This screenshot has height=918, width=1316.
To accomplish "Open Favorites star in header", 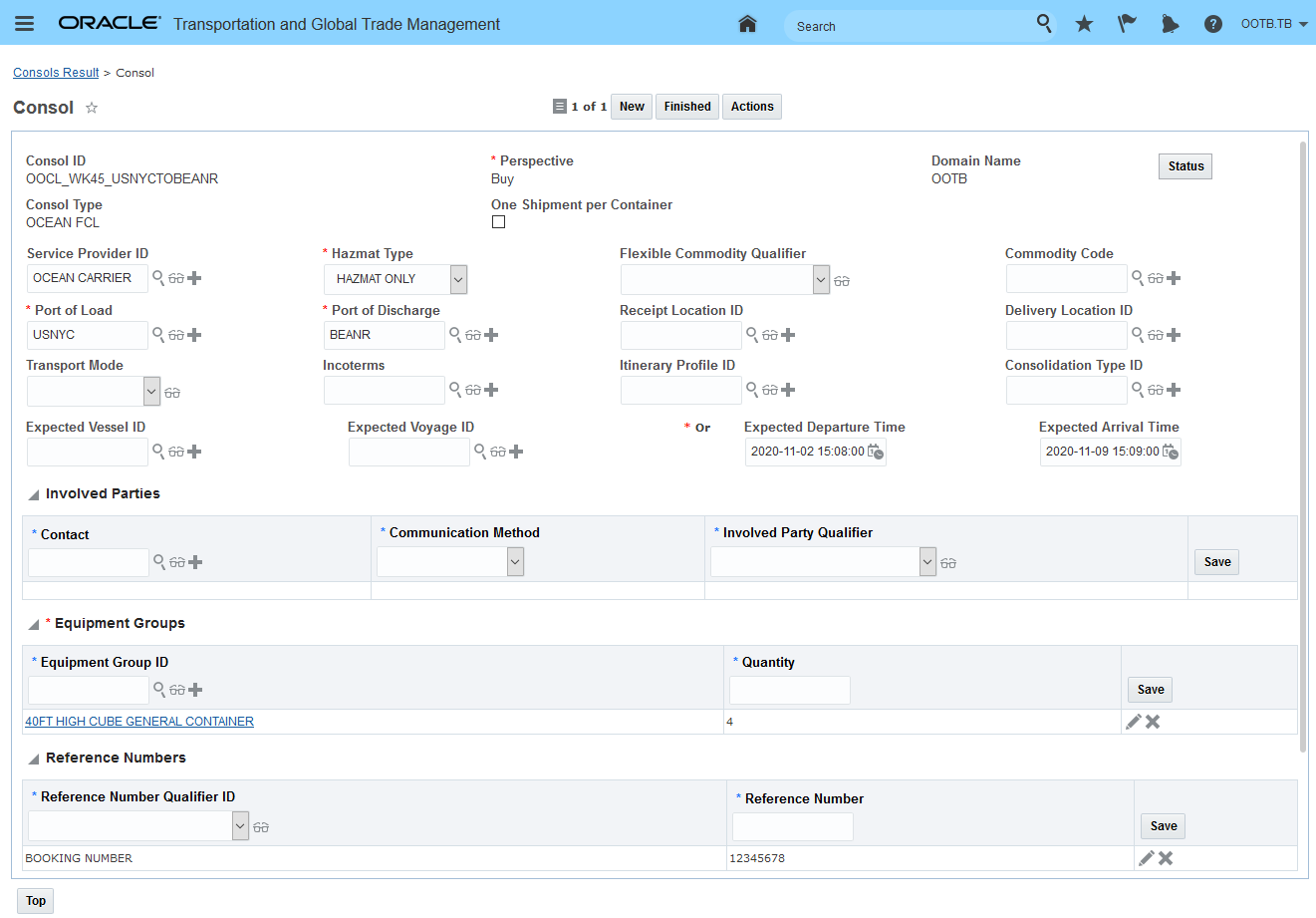I will pos(1084,24).
